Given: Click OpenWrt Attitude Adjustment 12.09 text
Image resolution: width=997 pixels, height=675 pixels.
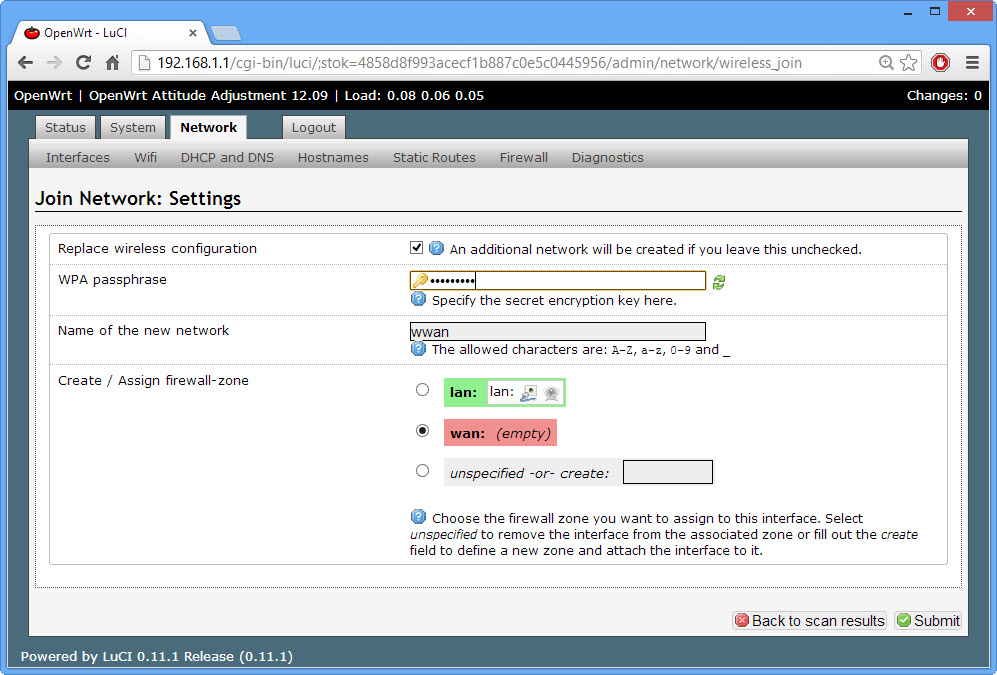Looking at the screenshot, I should [x=209, y=95].
